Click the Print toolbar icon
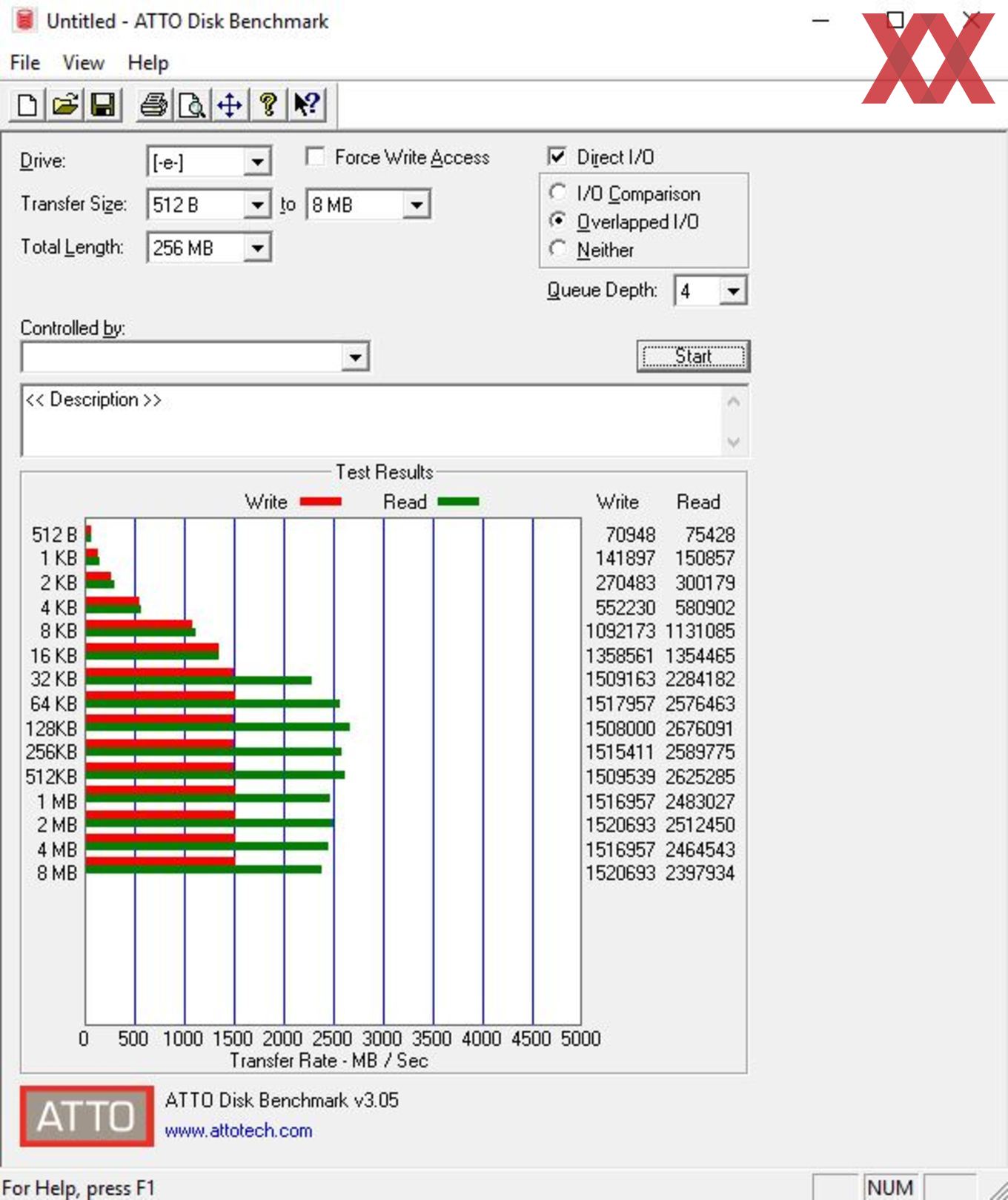 tap(154, 105)
